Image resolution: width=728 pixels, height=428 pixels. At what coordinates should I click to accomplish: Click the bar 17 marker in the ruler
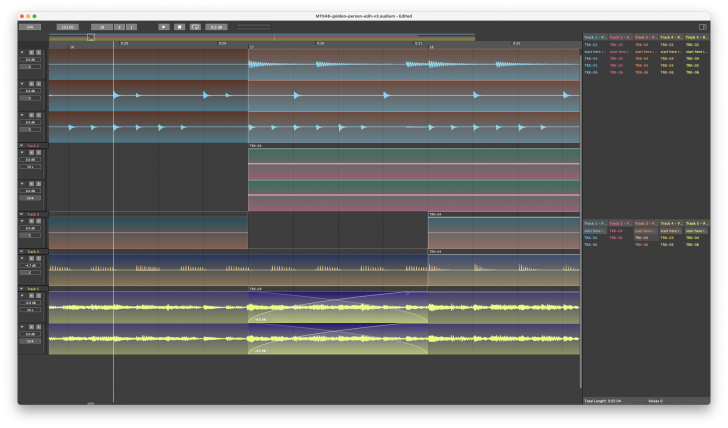click(x=251, y=47)
